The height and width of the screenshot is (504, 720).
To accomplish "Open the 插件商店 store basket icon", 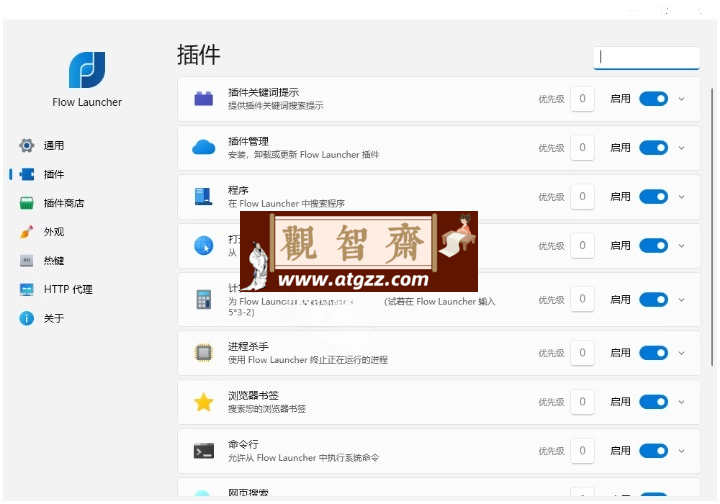I will point(27,203).
